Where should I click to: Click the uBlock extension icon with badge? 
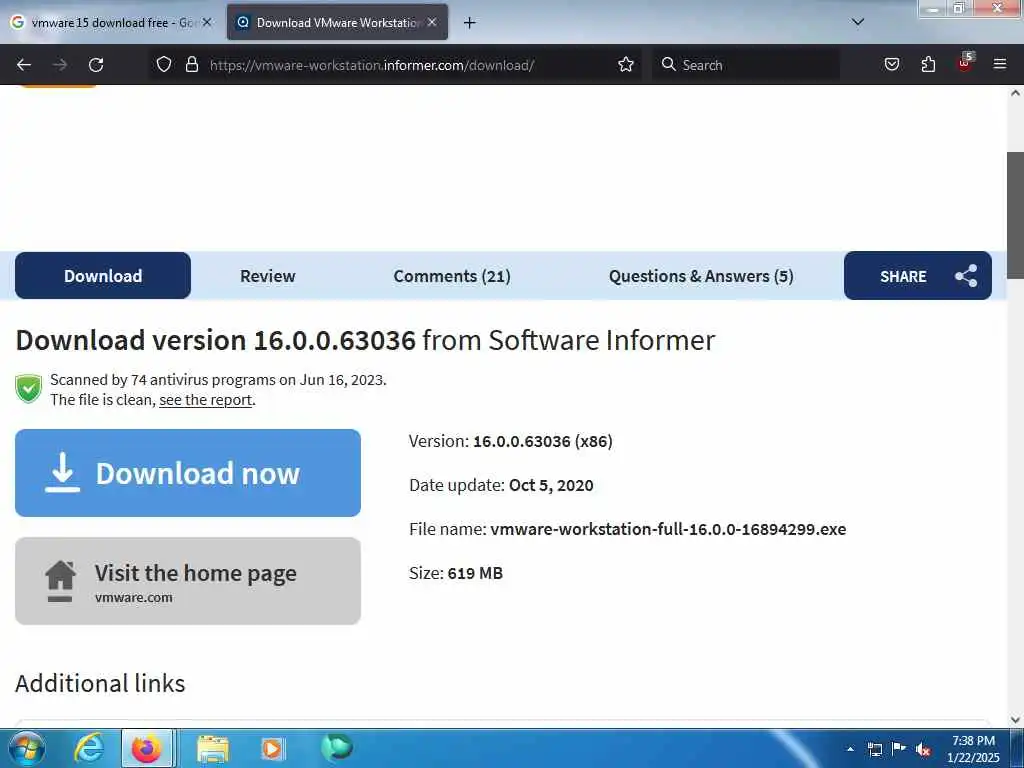point(965,63)
